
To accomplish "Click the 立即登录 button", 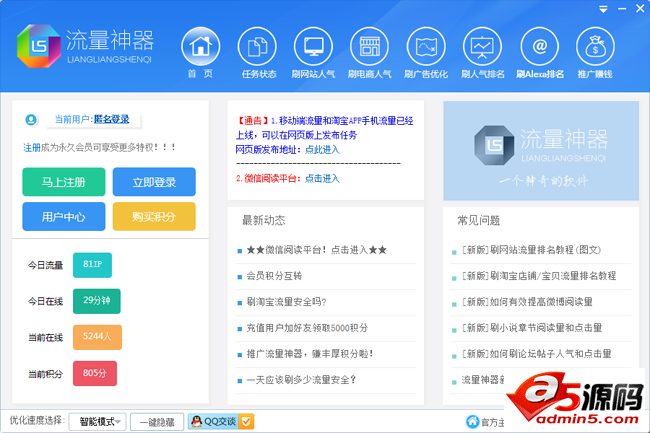I will point(154,182).
